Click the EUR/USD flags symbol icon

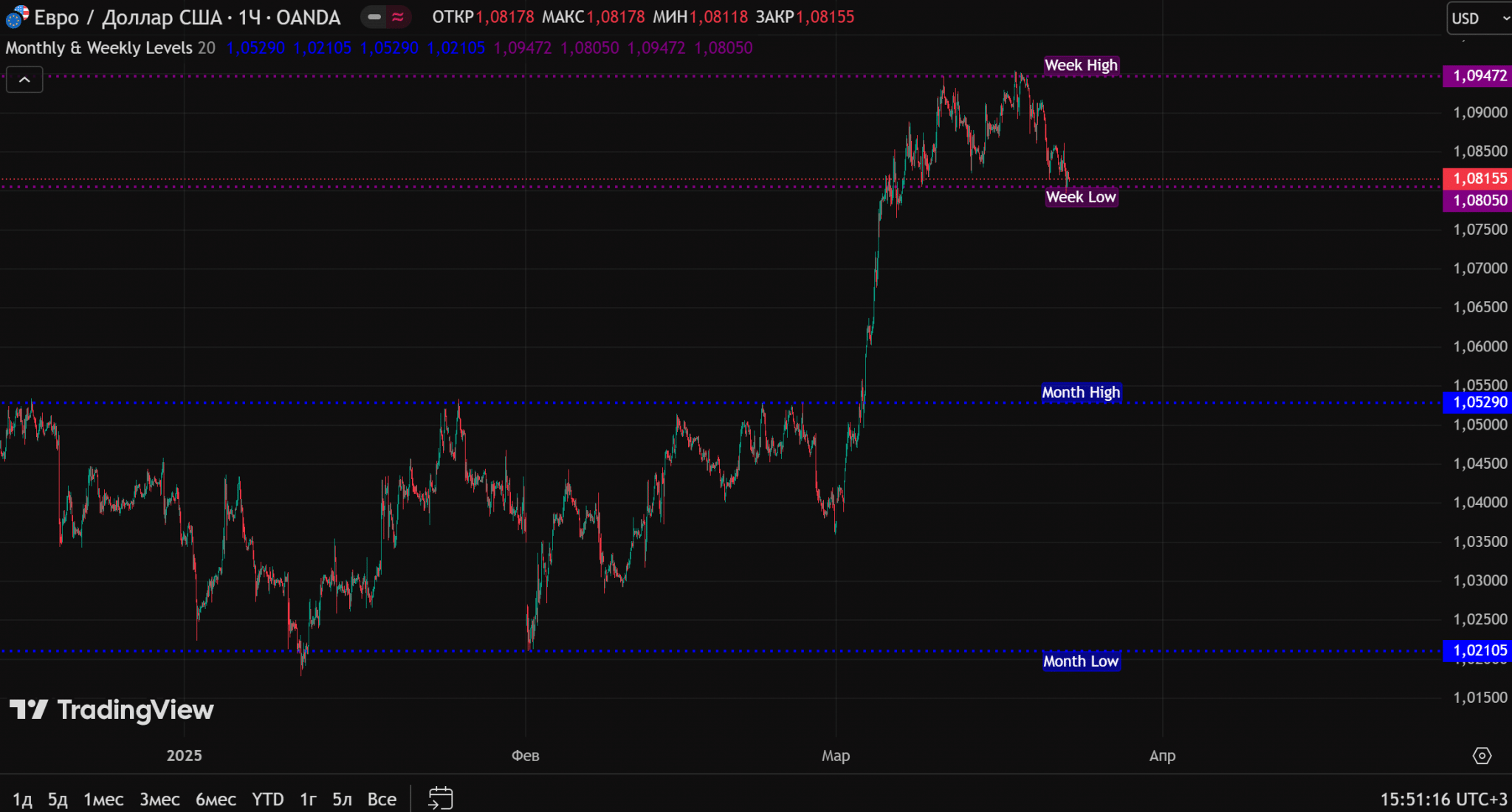(x=17, y=16)
